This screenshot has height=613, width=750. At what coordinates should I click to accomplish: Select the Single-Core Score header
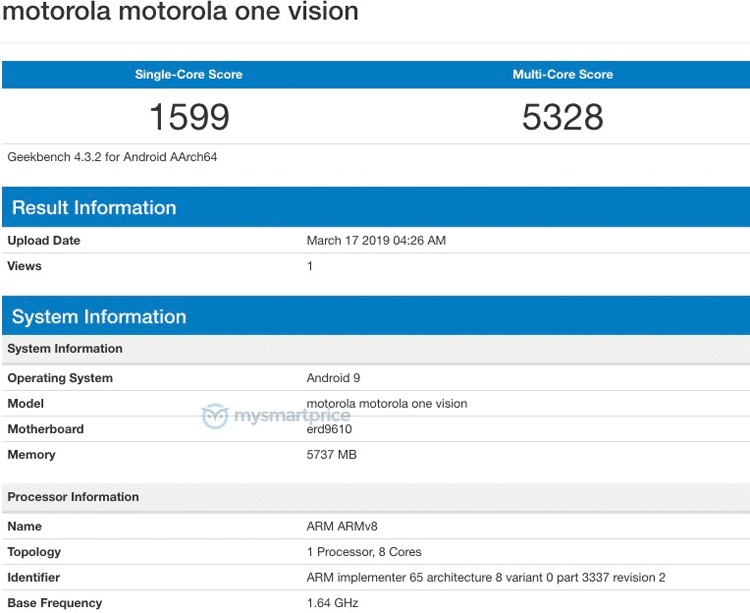[188, 75]
